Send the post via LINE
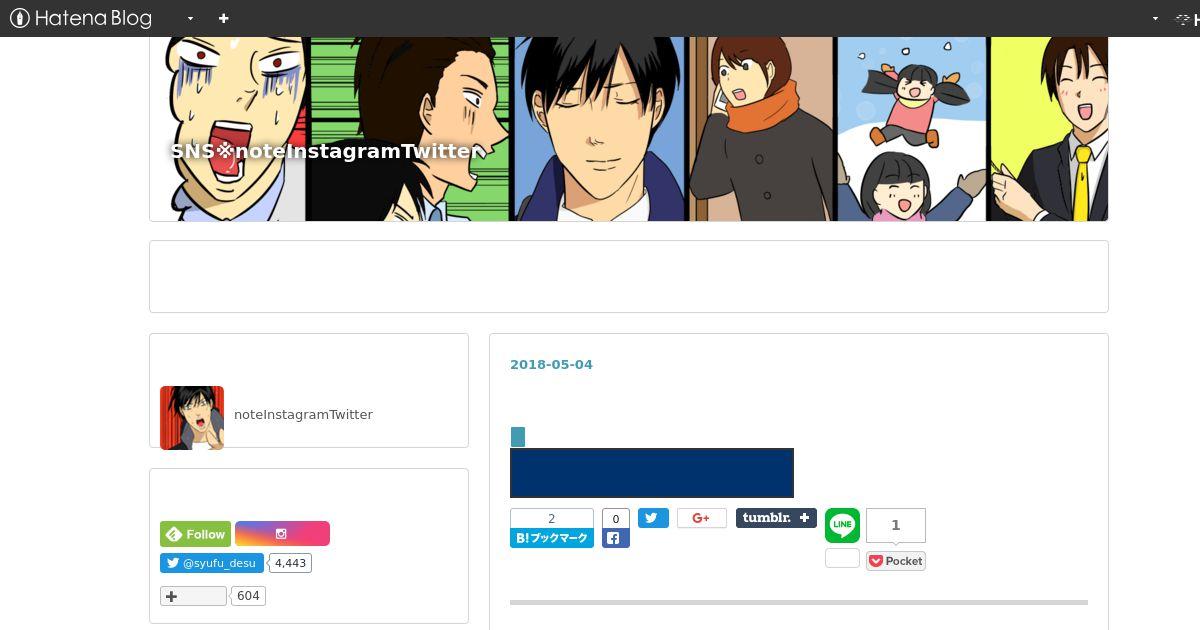The height and width of the screenshot is (630, 1200). click(x=842, y=525)
